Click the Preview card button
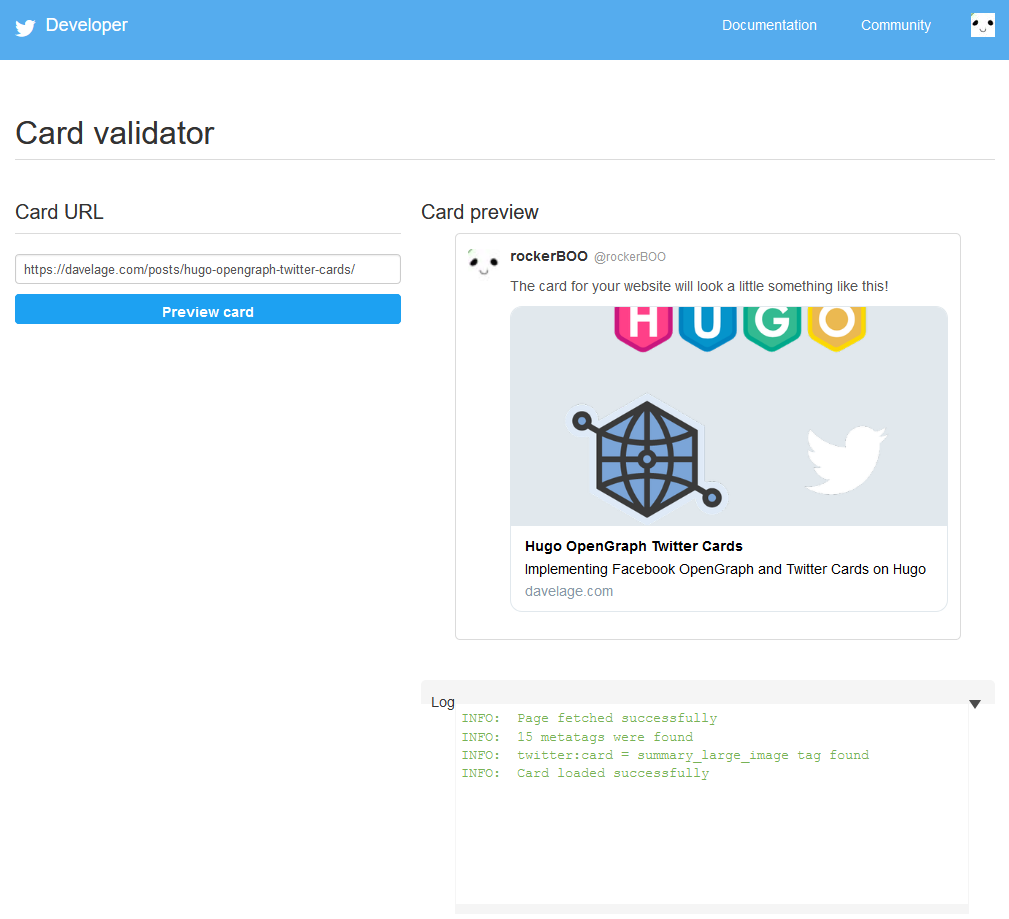 click(x=208, y=310)
